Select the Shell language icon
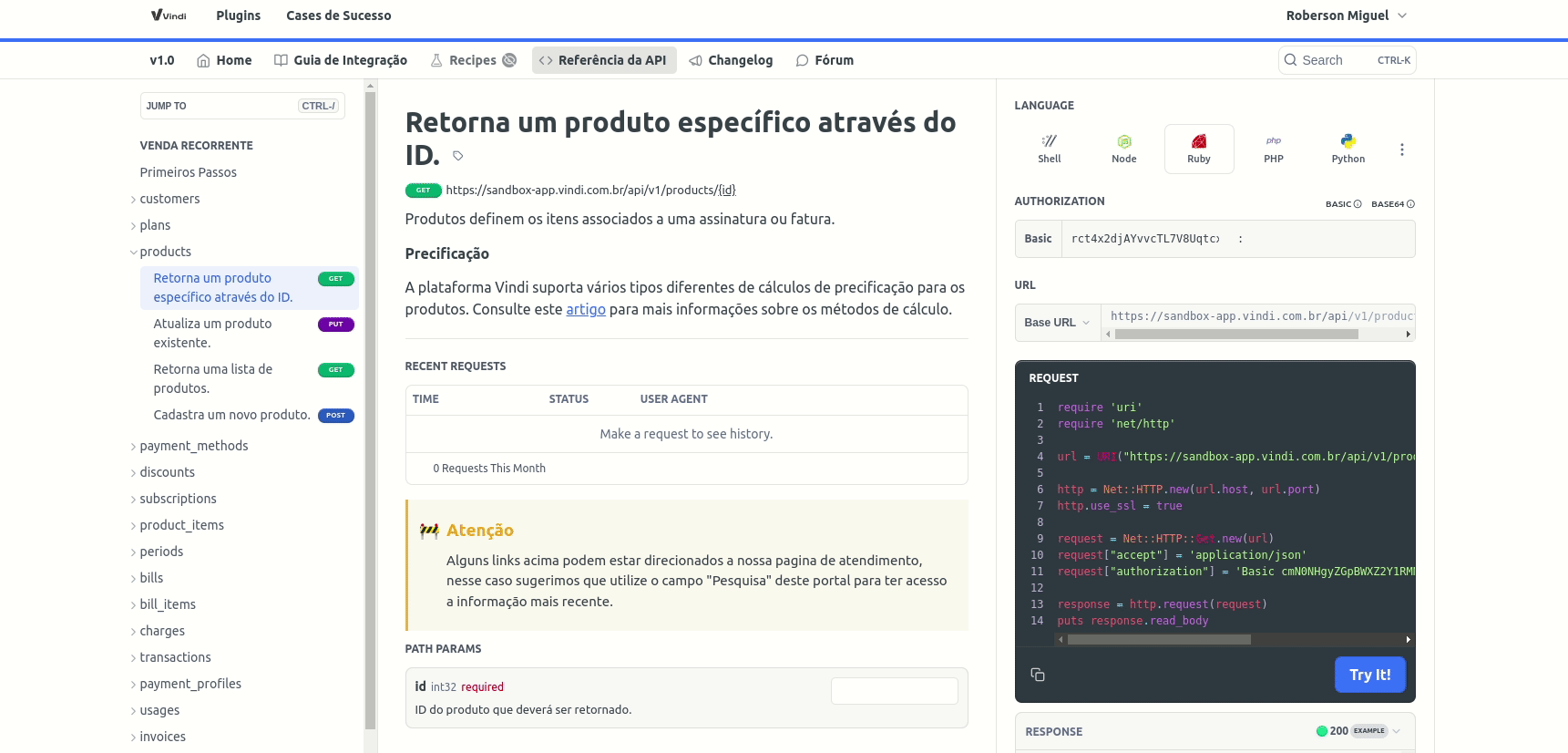This screenshot has width=1568, height=753. click(x=1049, y=149)
